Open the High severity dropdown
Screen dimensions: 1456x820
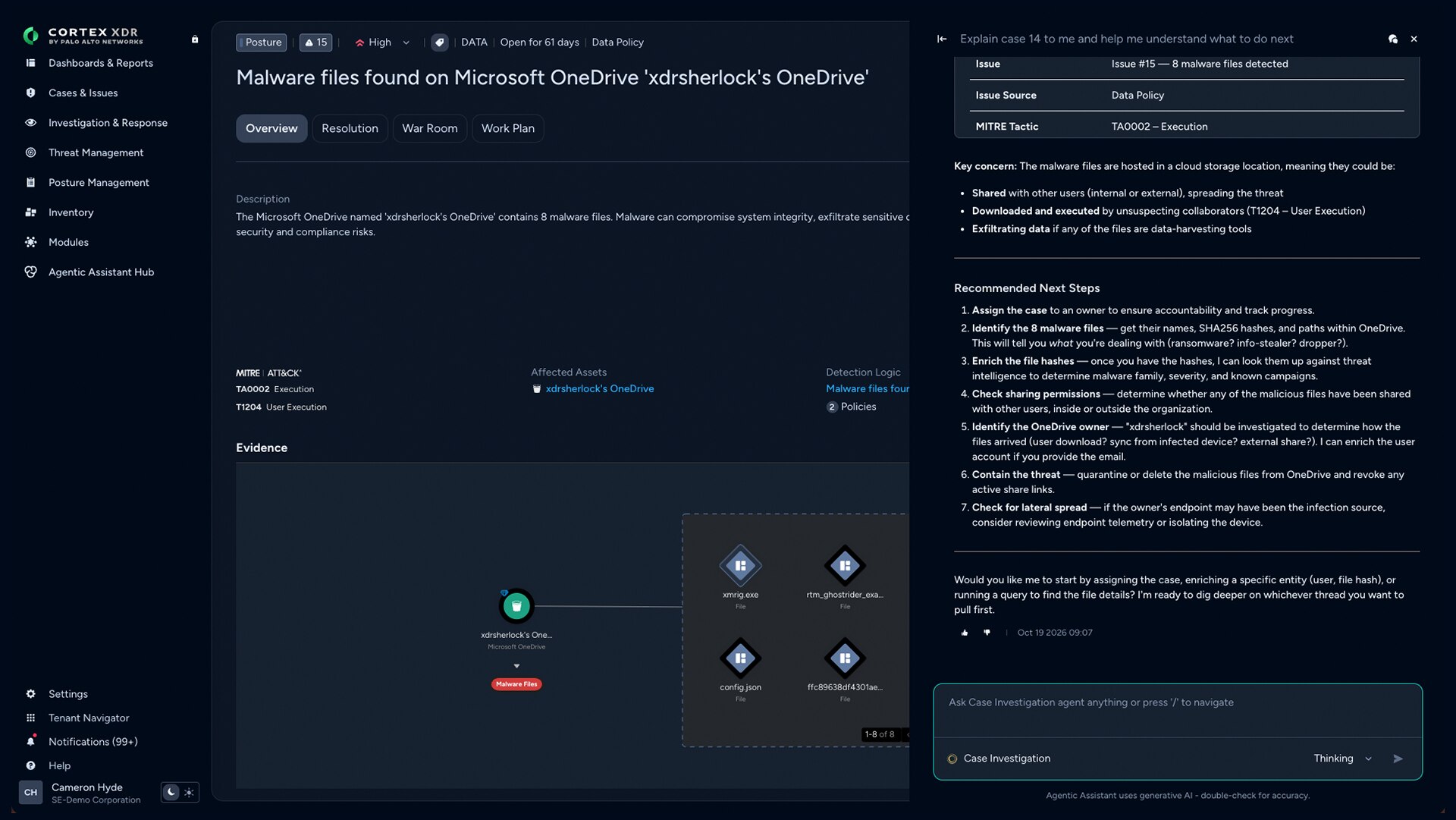[382, 42]
